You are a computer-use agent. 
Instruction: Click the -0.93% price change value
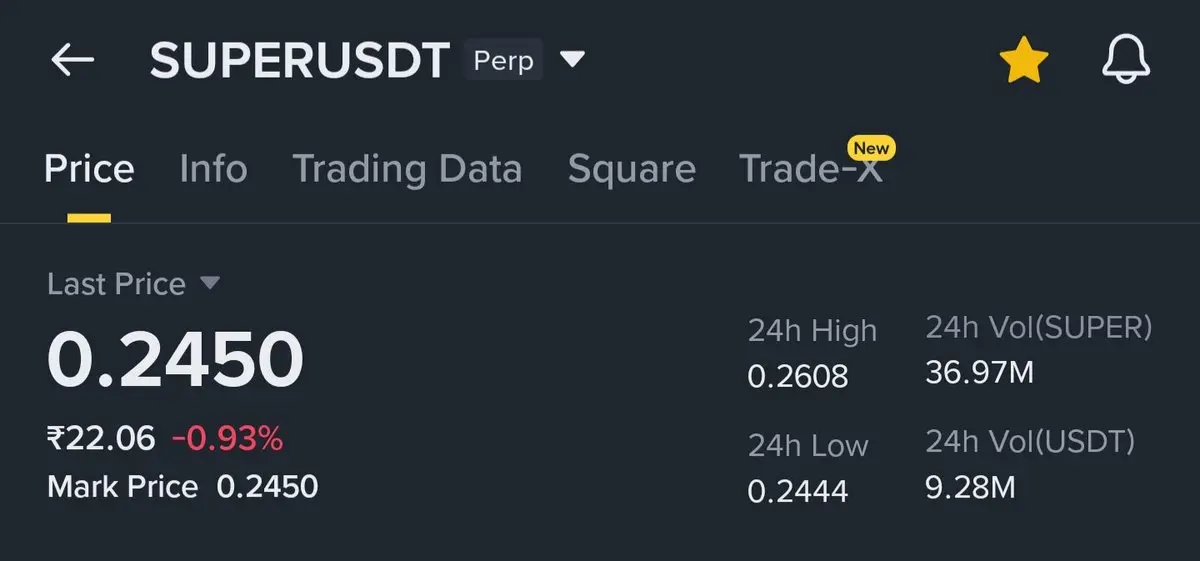[227, 438]
